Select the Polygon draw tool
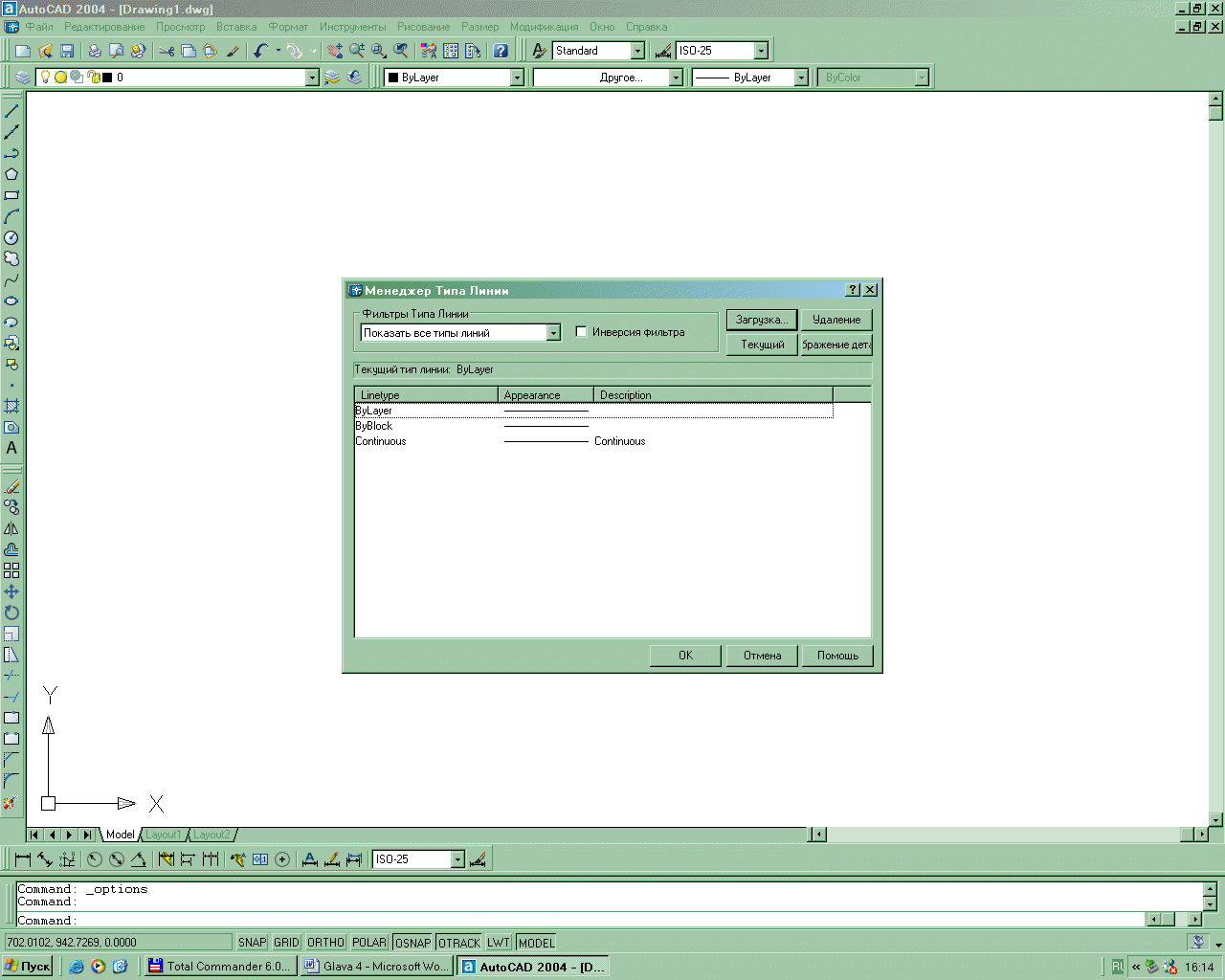 pyautogui.click(x=11, y=174)
